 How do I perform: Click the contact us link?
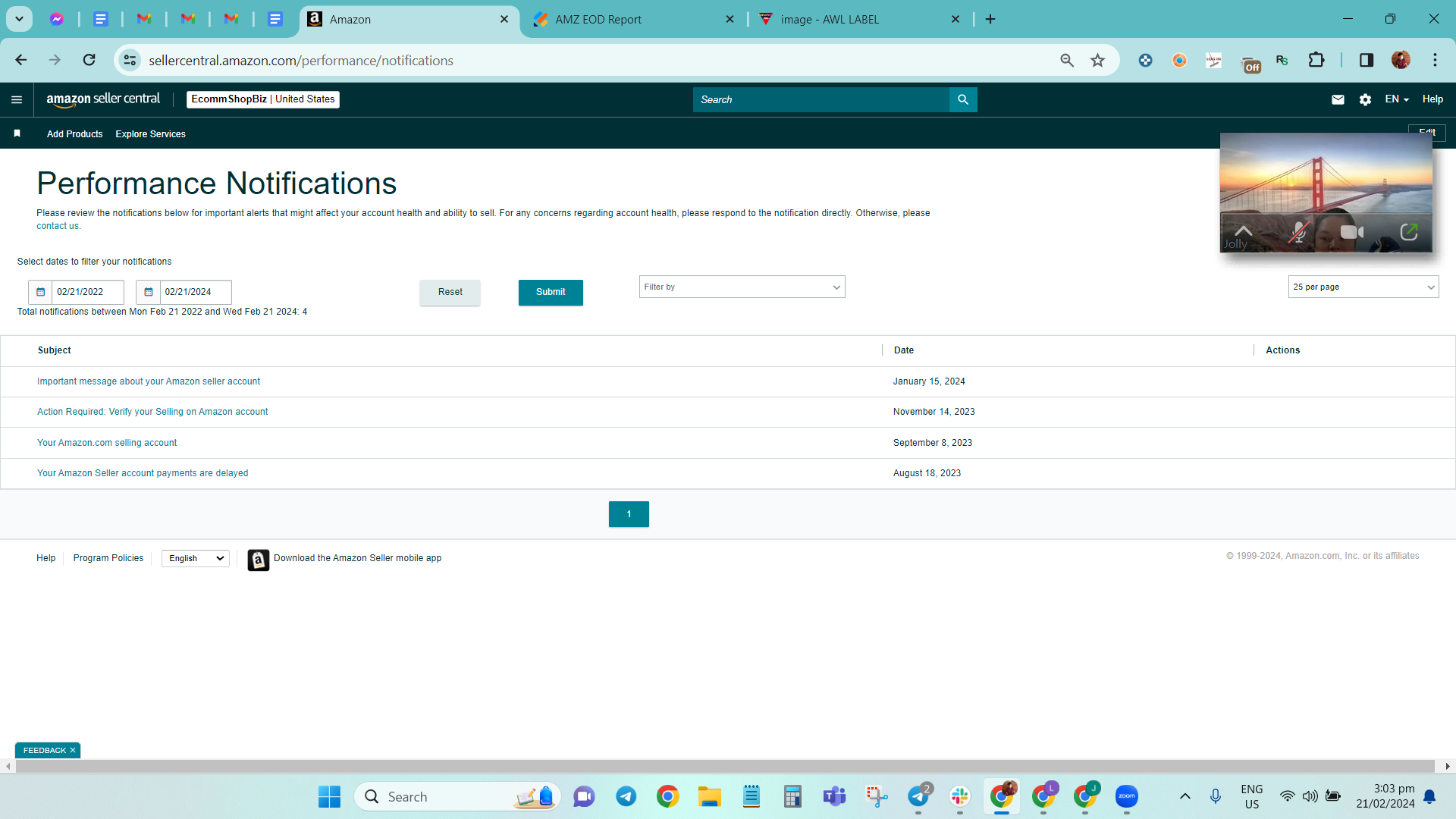(x=58, y=226)
